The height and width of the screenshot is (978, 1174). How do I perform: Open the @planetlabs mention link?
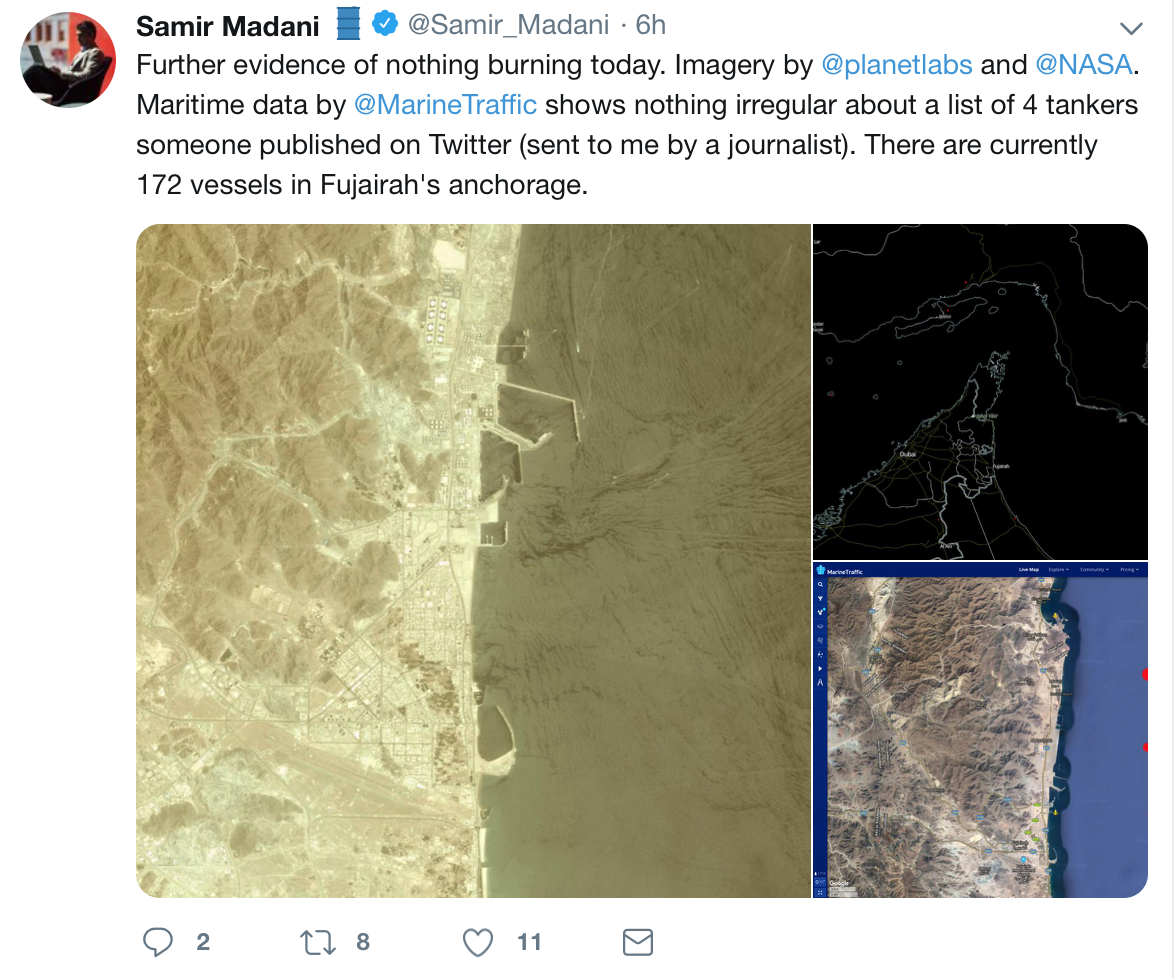[897, 64]
